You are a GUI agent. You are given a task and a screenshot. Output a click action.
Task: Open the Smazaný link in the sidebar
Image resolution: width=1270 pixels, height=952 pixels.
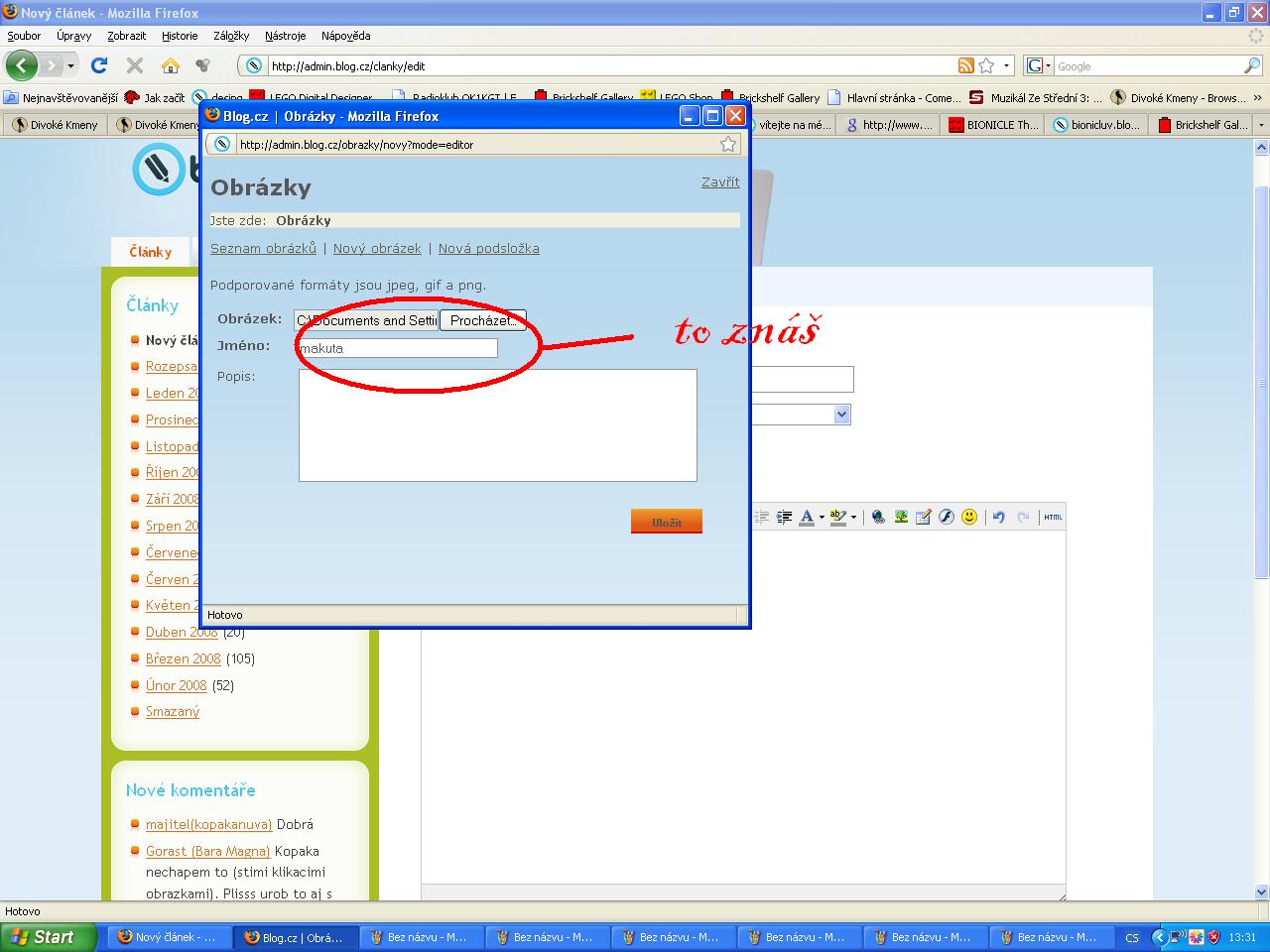pos(173,711)
